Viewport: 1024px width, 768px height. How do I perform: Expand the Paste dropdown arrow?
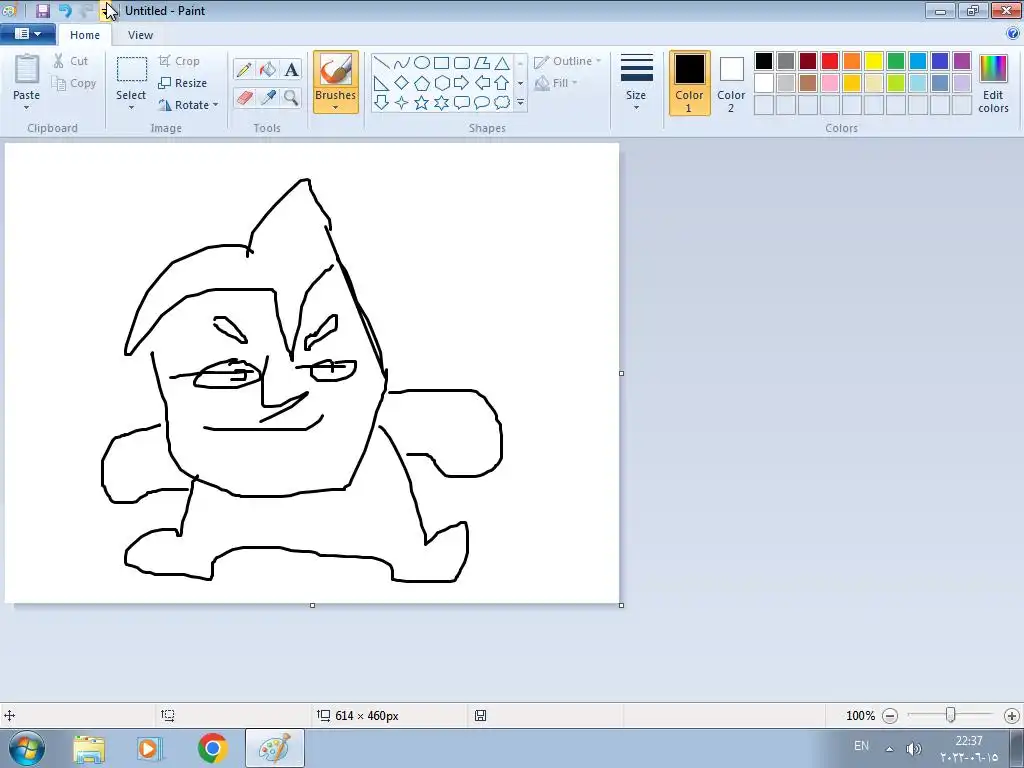[x=26, y=108]
